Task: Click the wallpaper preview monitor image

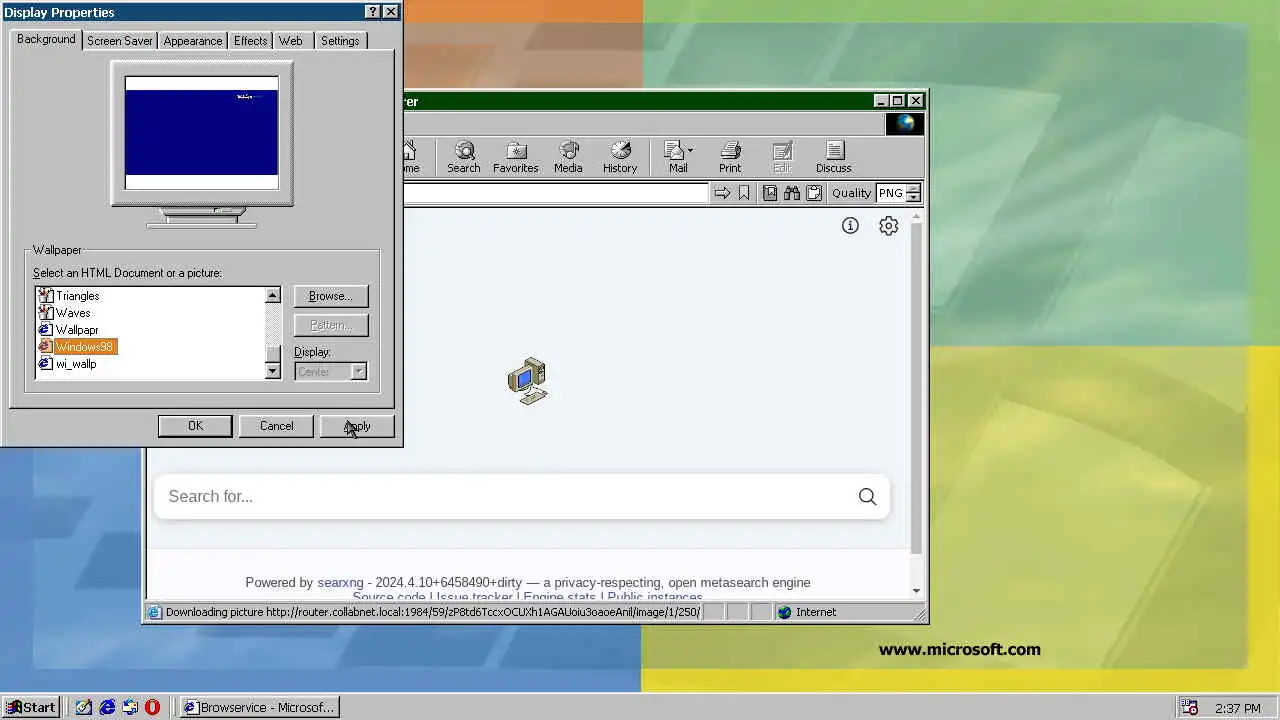Action: click(202, 133)
